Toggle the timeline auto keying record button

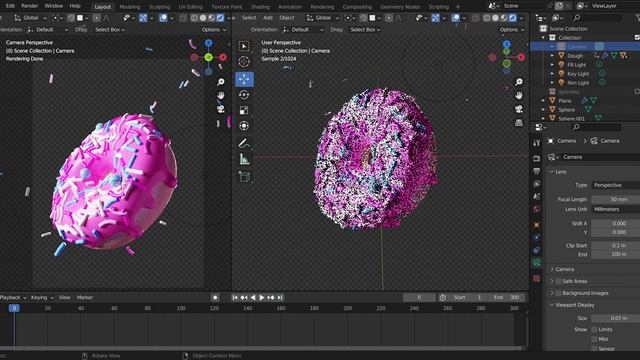(215, 298)
